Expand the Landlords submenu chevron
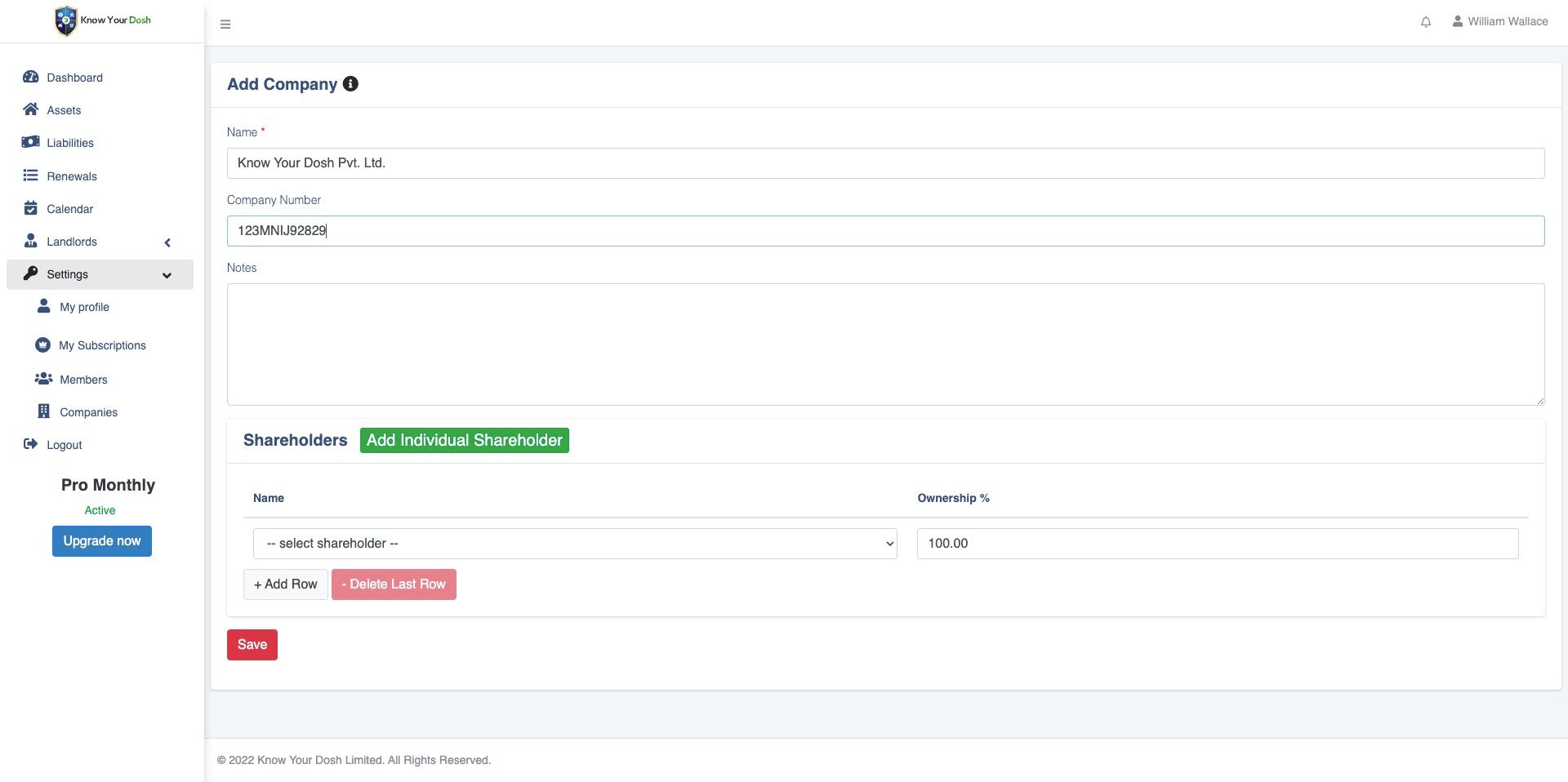 coord(167,242)
